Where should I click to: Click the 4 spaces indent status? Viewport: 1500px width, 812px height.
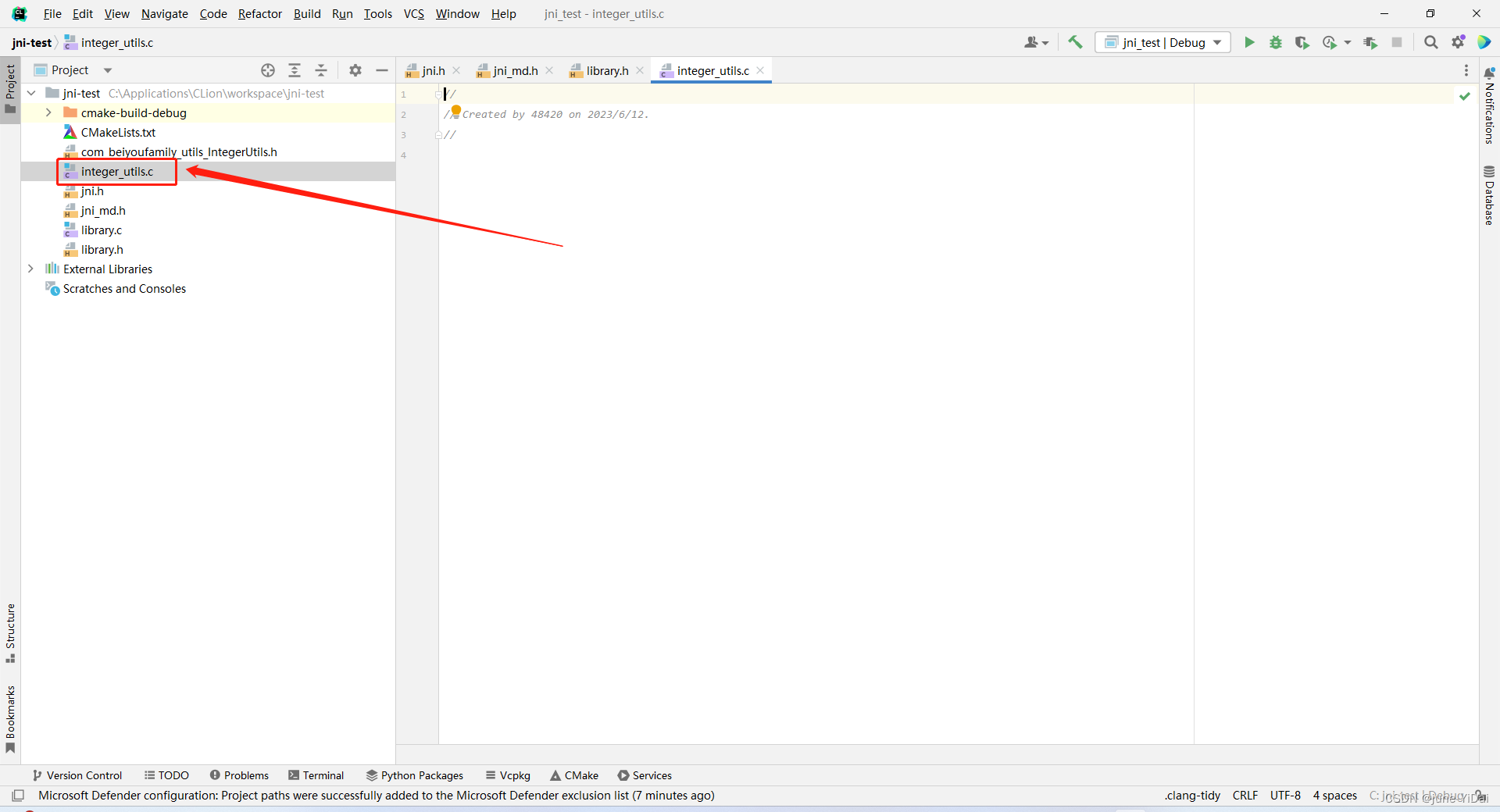point(1335,796)
